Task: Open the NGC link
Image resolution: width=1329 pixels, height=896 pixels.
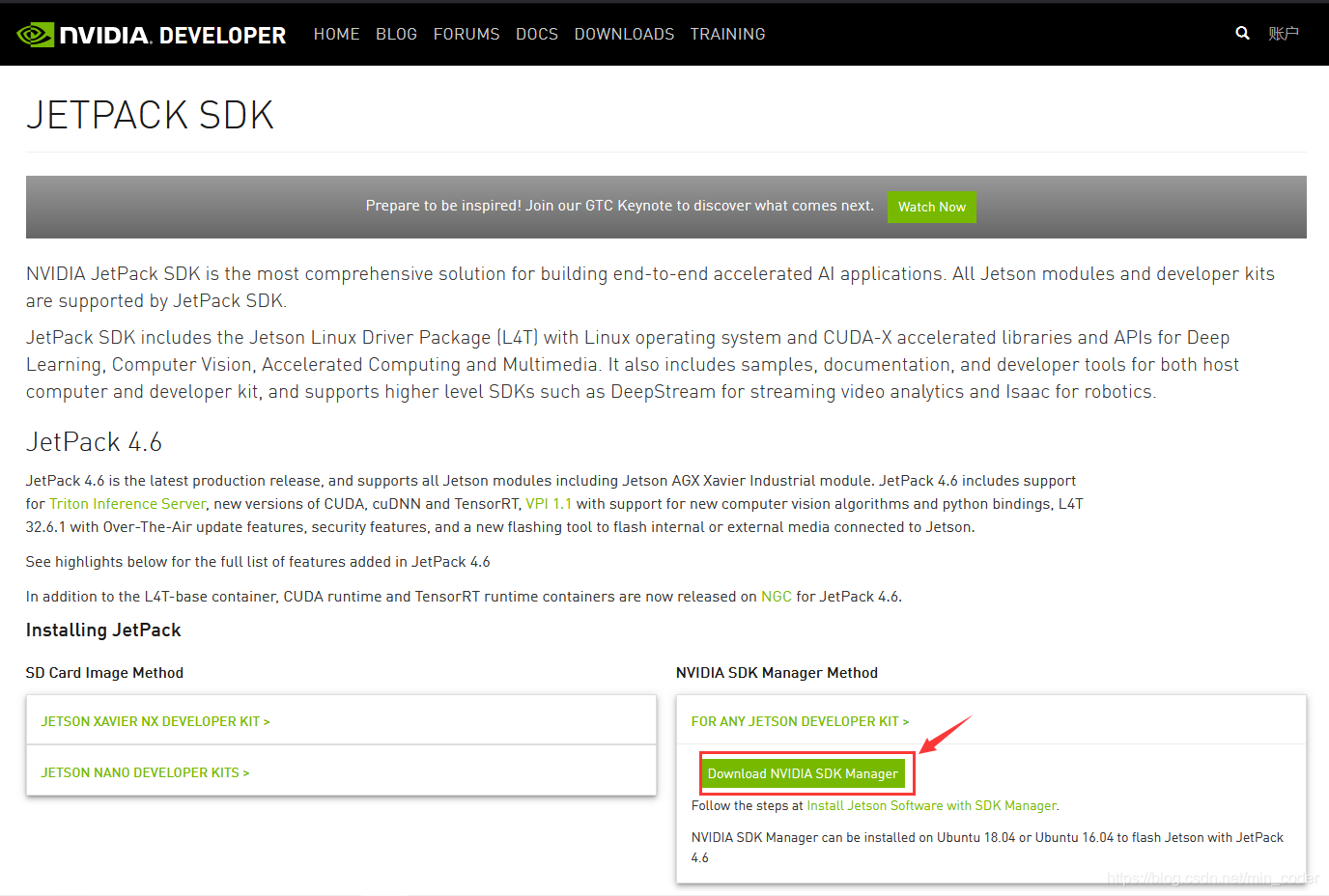Action: 777,597
